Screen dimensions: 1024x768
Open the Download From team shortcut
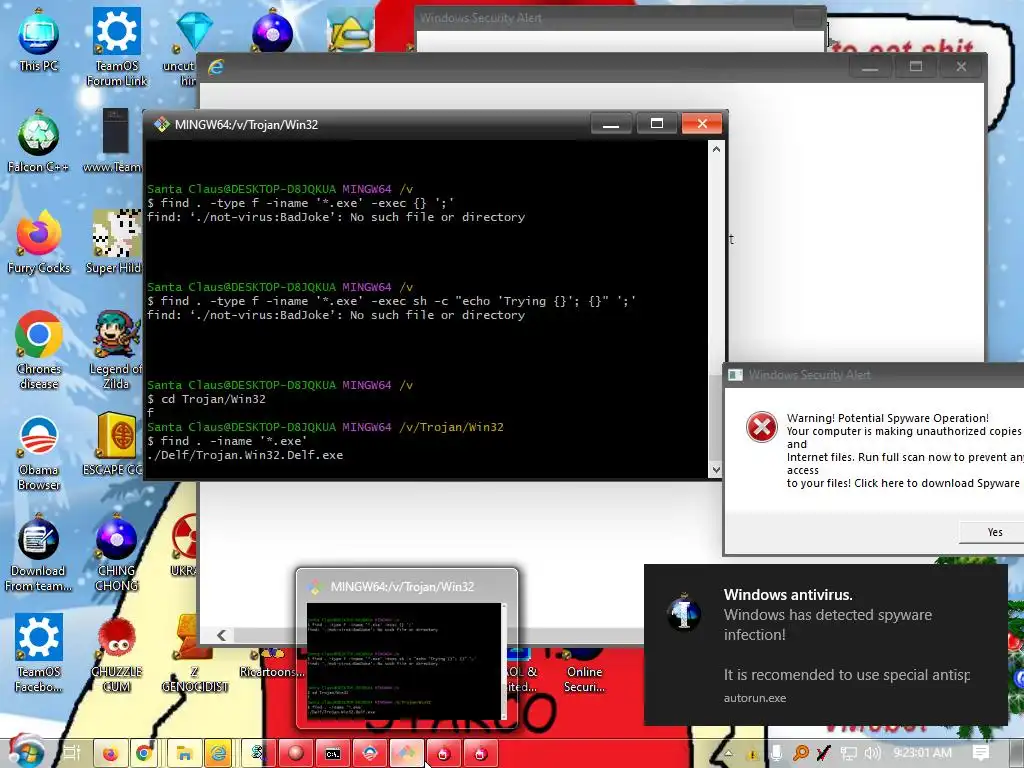click(x=39, y=553)
